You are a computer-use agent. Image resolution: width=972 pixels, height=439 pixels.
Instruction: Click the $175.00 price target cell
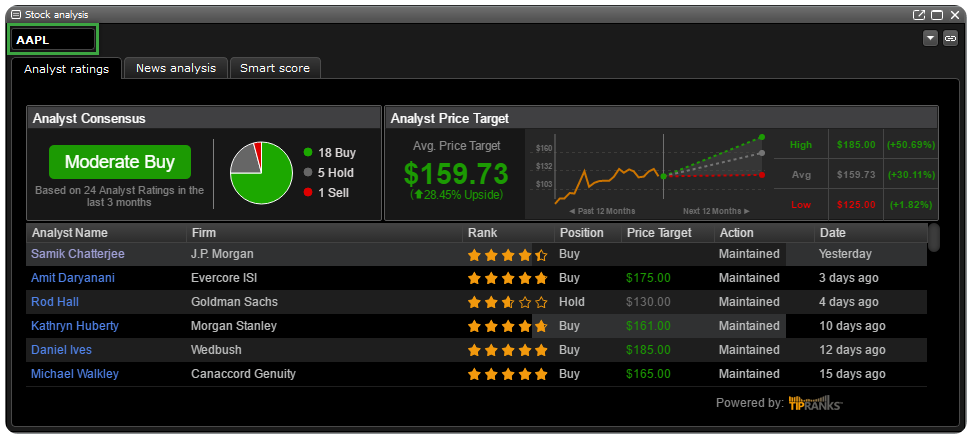[x=648, y=278]
